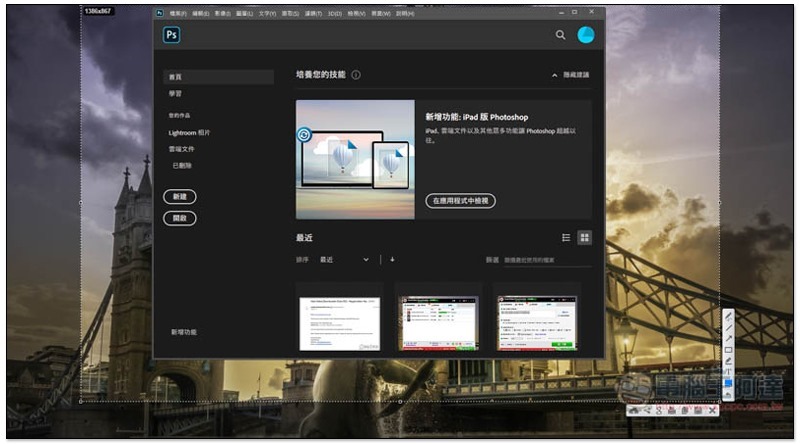This screenshot has width=800, height=444.
Task: Select the rectangle tool in screenshot toolbar
Action: point(728,350)
